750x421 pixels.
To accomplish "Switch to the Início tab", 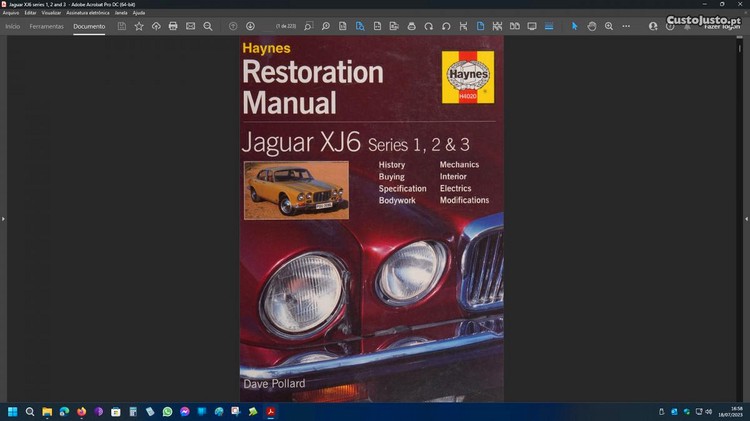I will [x=13, y=26].
